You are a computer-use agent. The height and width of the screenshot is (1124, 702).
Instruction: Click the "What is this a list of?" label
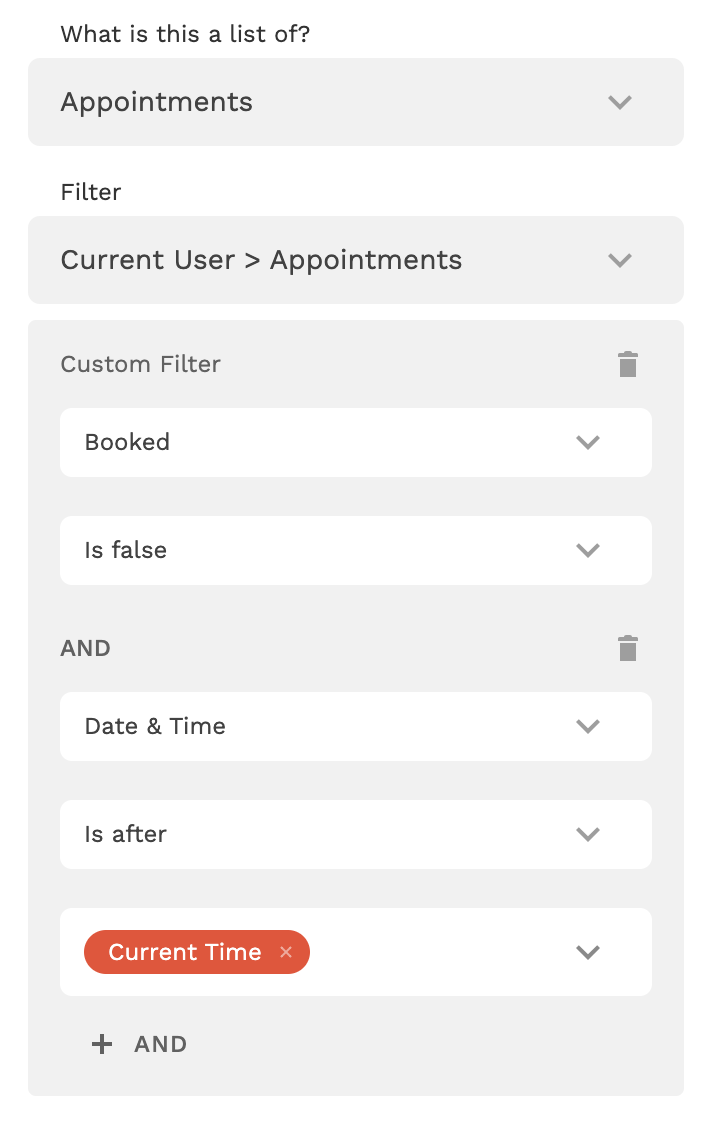(x=185, y=34)
